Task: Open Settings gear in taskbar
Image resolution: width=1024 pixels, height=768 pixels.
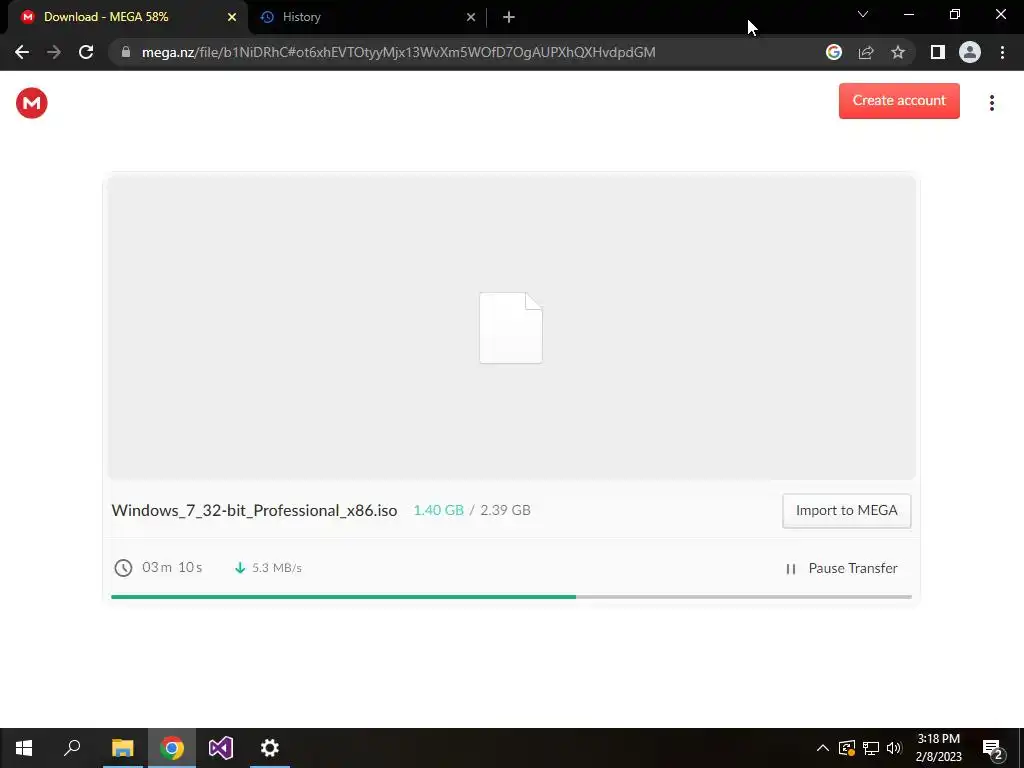Action: tap(270, 748)
